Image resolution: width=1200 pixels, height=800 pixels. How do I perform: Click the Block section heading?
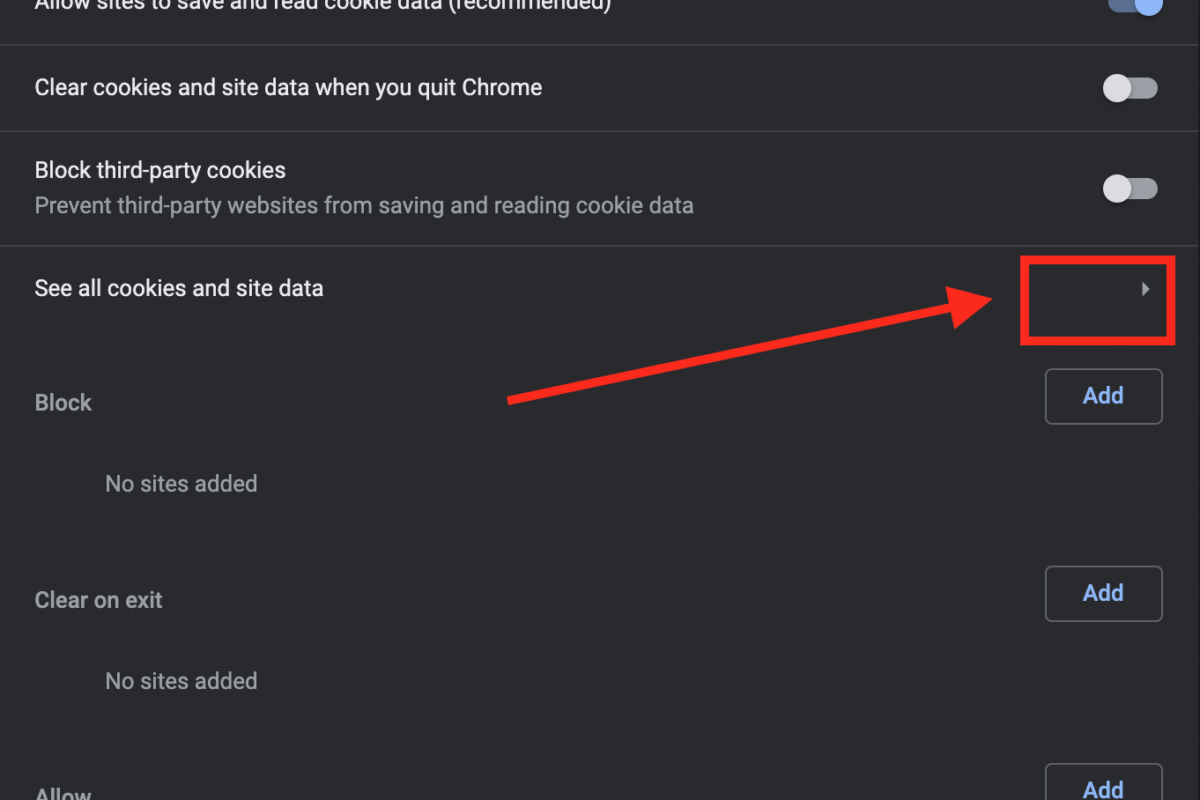[63, 403]
